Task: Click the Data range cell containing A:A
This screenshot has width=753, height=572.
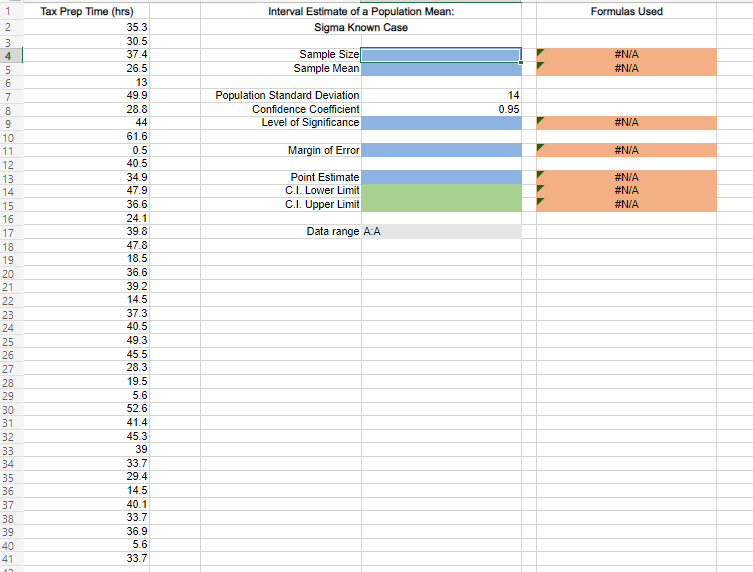Action: [441, 231]
